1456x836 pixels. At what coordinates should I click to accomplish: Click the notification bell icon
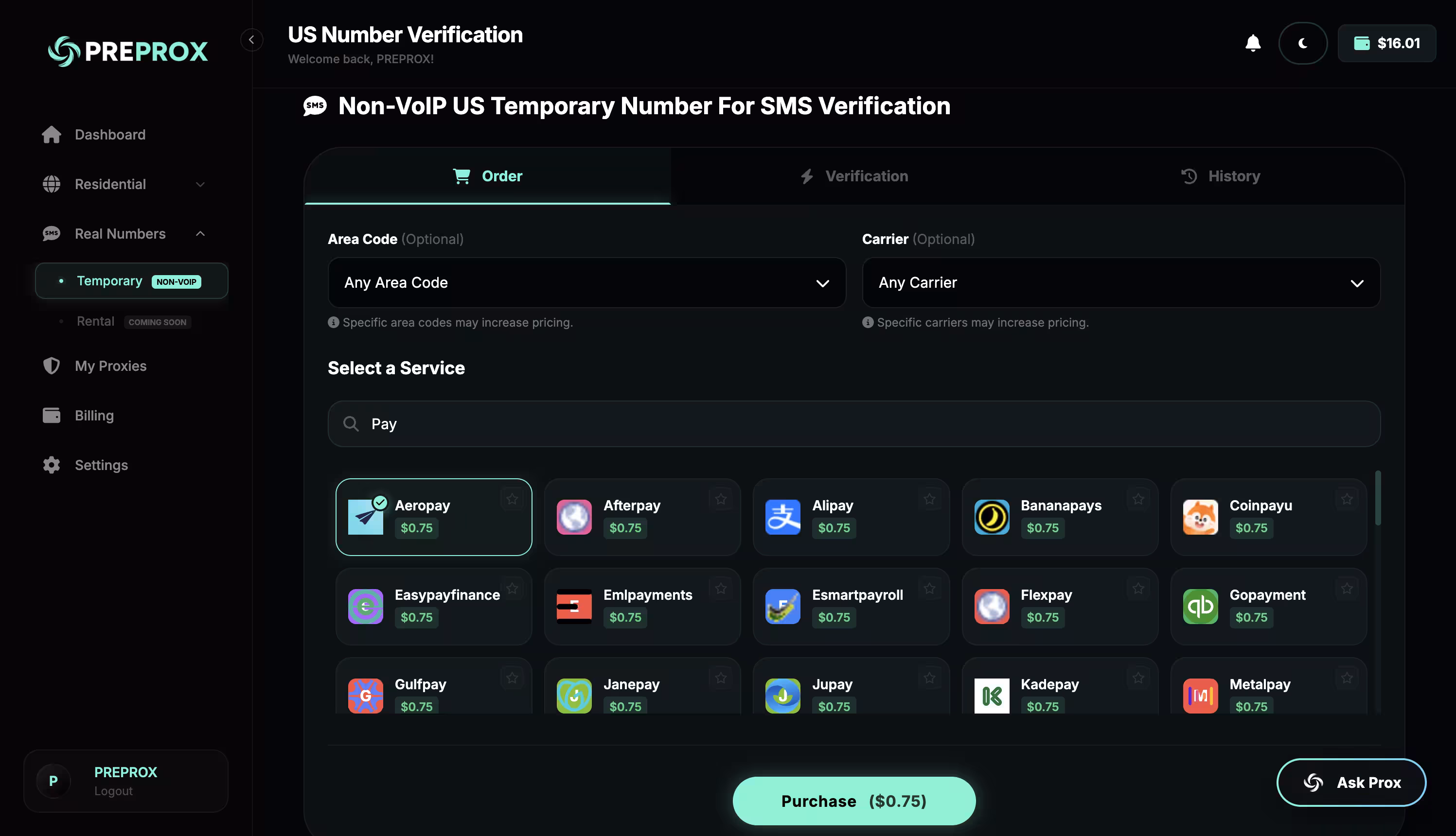coord(1253,43)
